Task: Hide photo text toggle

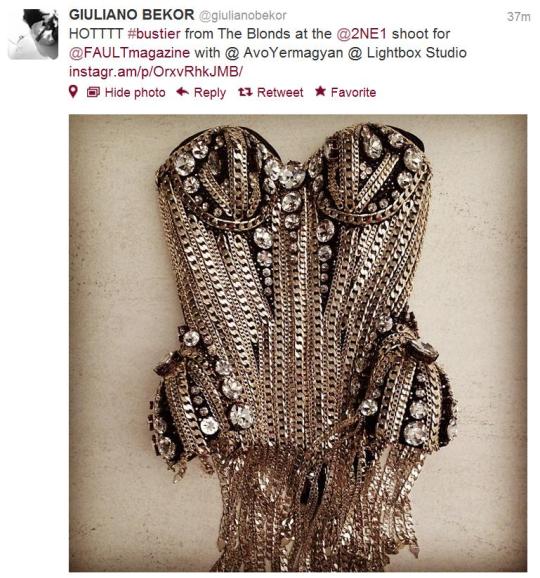Action: (135, 93)
